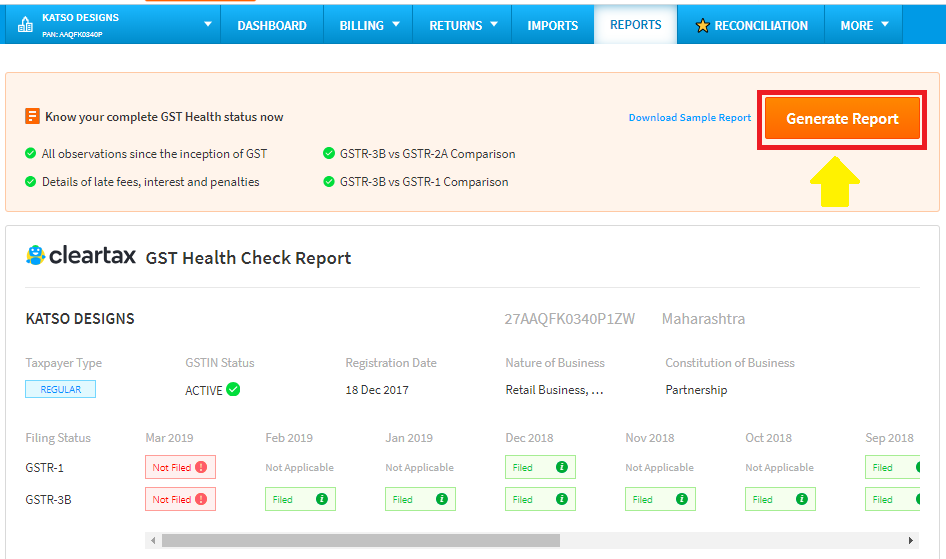The width and height of the screenshot is (946, 559).
Task: Click info icon on Jan 2019 GSTR-3B Filed
Action: pyautogui.click(x=442, y=499)
